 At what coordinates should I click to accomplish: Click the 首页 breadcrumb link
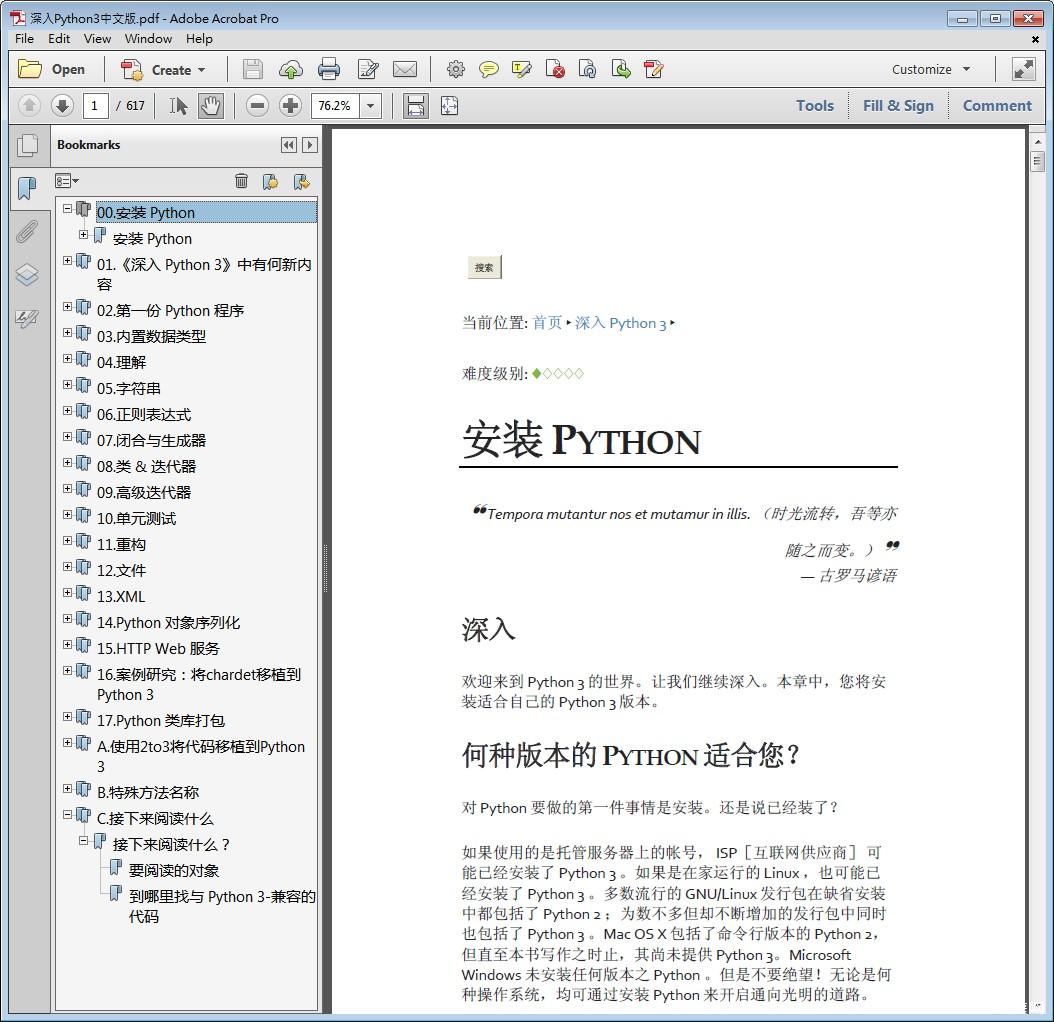(x=547, y=323)
